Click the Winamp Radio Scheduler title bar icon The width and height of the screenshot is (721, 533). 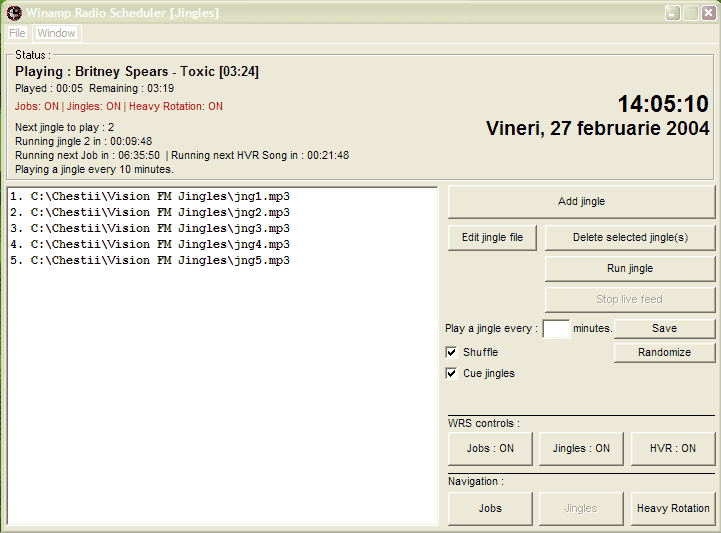[14, 13]
